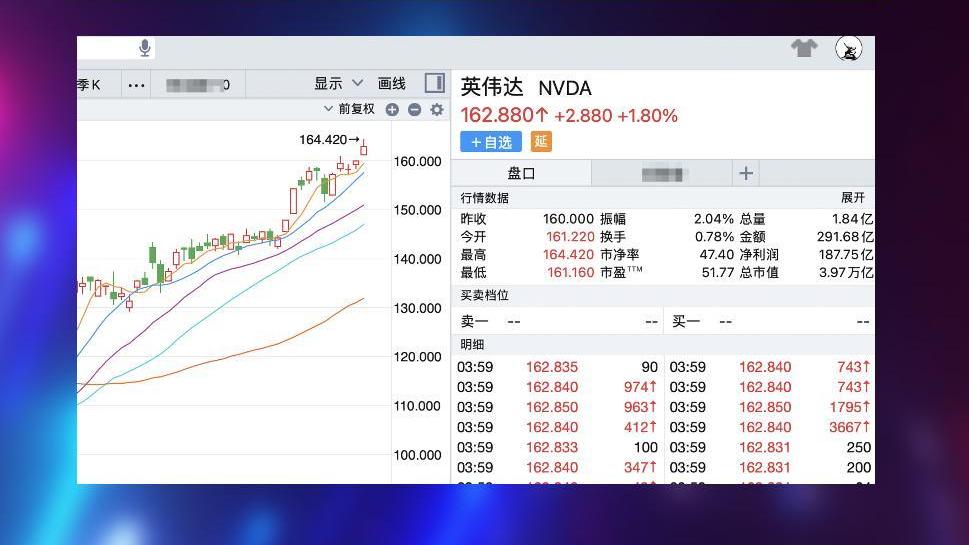The width and height of the screenshot is (969, 545).
Task: Zoom in chart with plus icon
Action: pos(392,109)
